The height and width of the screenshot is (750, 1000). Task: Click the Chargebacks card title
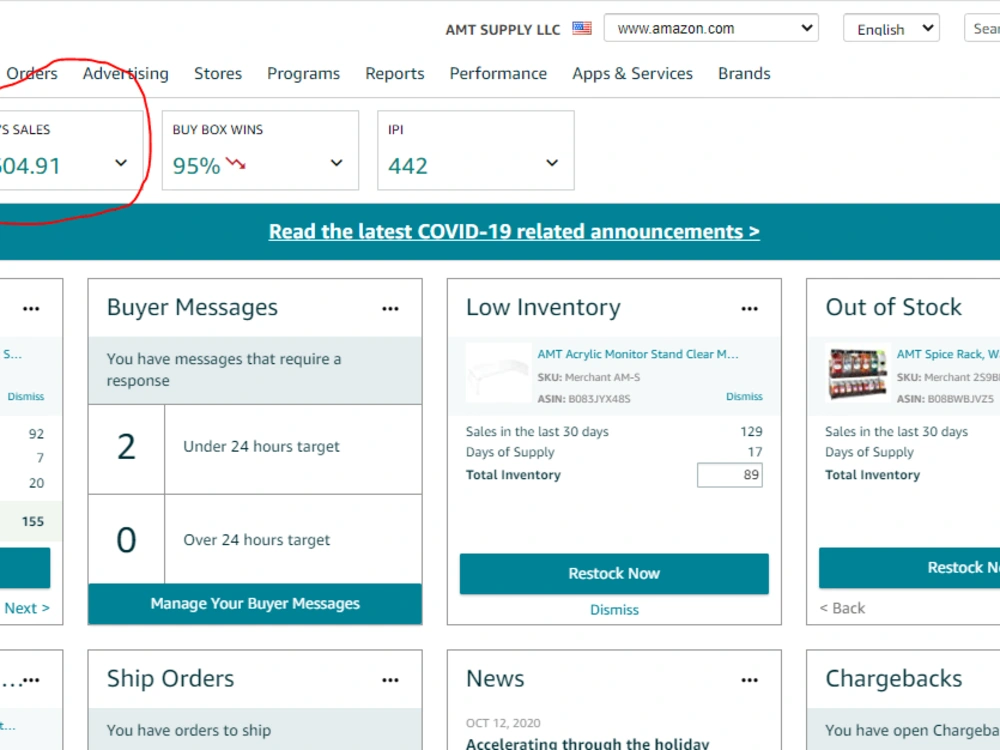893,679
